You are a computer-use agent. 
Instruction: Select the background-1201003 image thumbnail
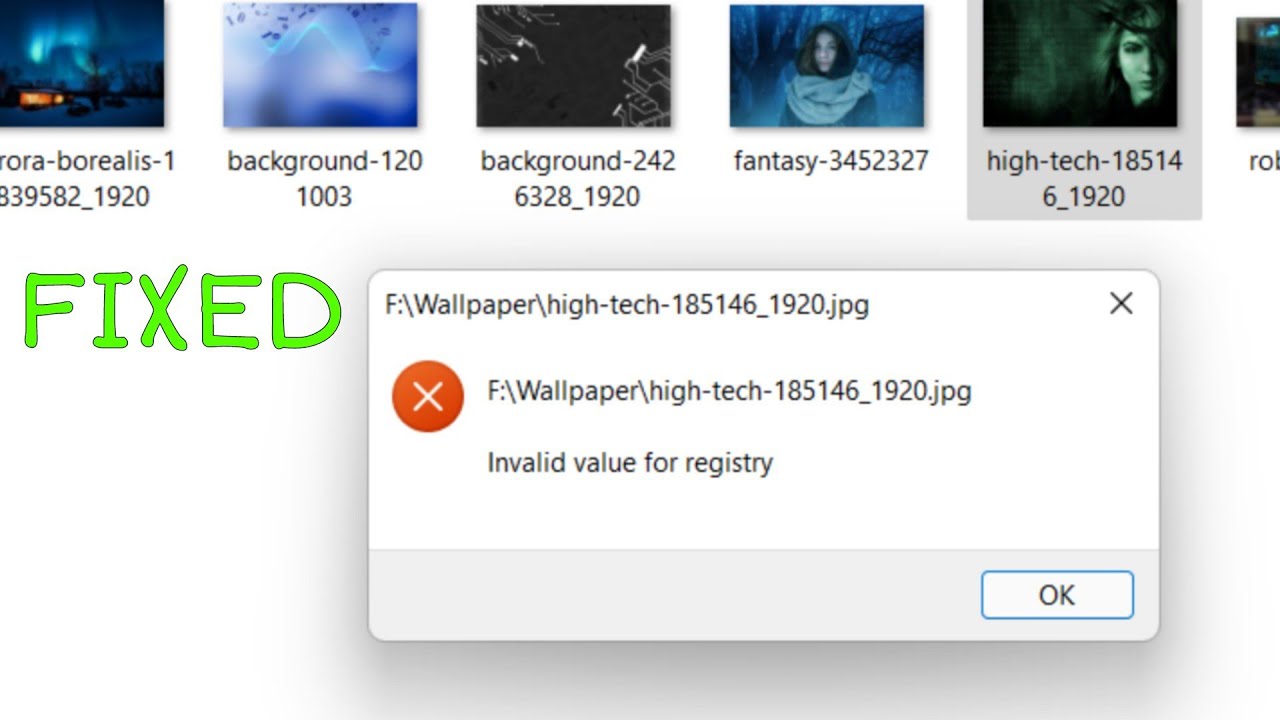pos(320,65)
